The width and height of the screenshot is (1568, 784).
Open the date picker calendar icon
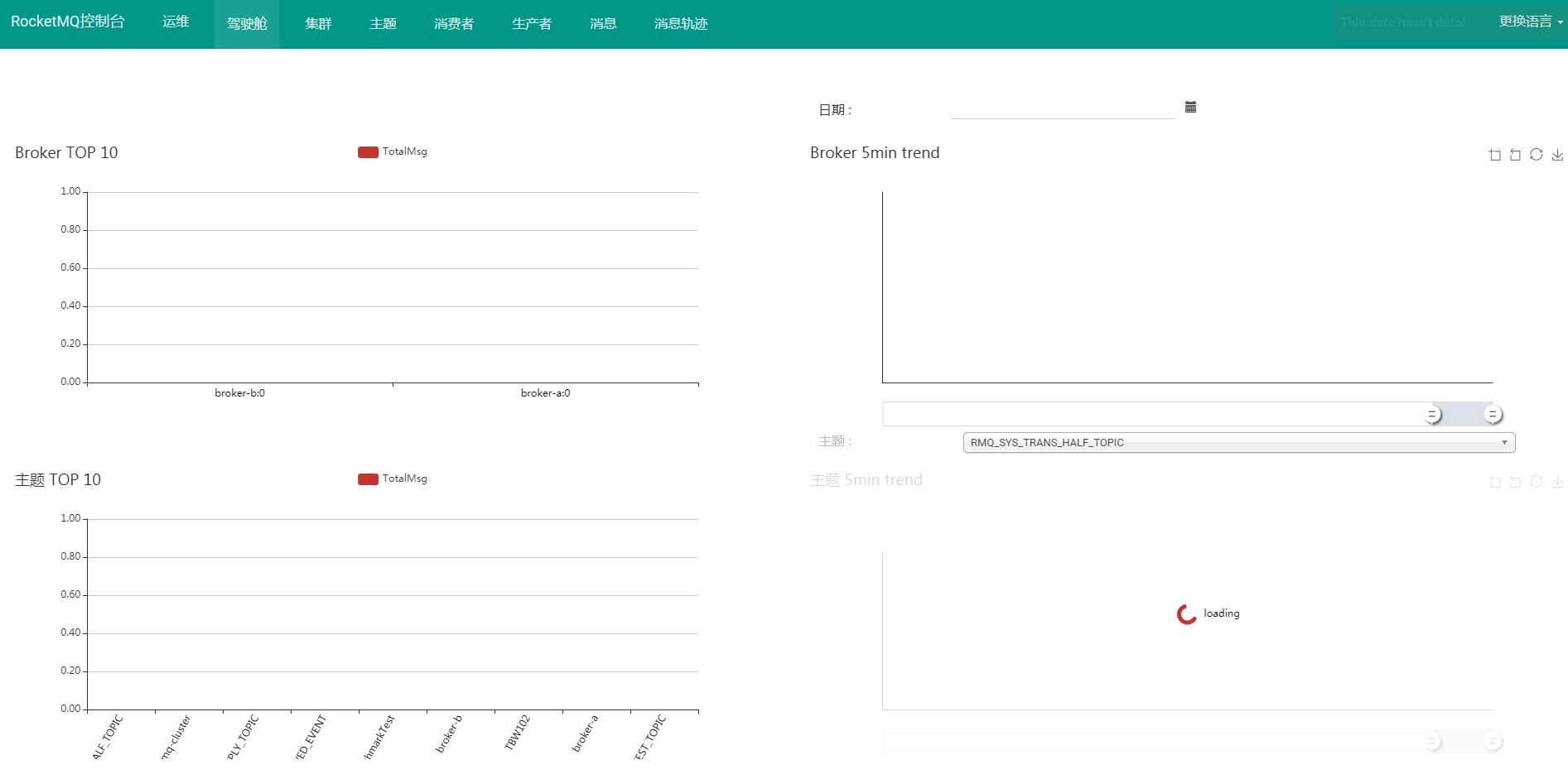click(1190, 107)
